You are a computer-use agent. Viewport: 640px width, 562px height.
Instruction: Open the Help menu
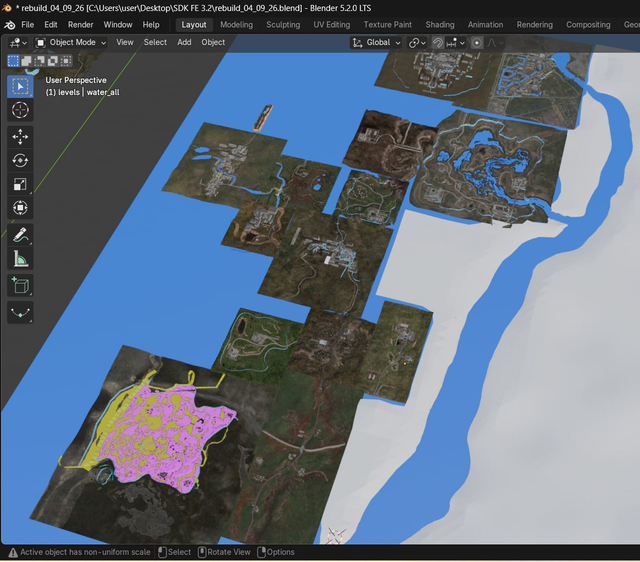coord(151,25)
